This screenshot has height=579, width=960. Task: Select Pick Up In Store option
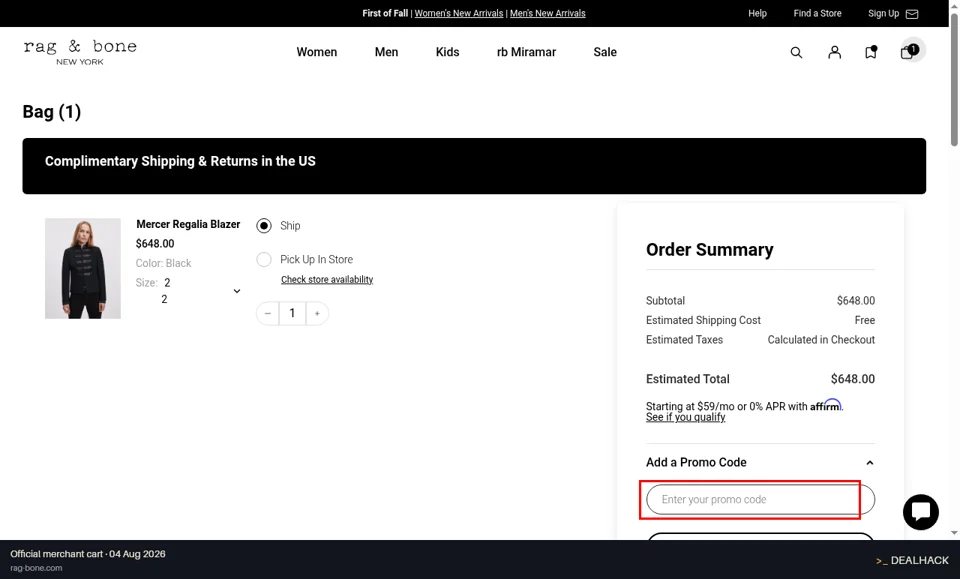264,260
